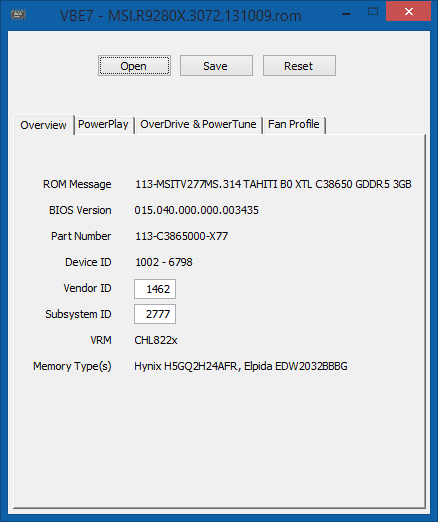Screen dimensions: 438x522
Task: Select VRM value CHL822x
Action: (156, 340)
